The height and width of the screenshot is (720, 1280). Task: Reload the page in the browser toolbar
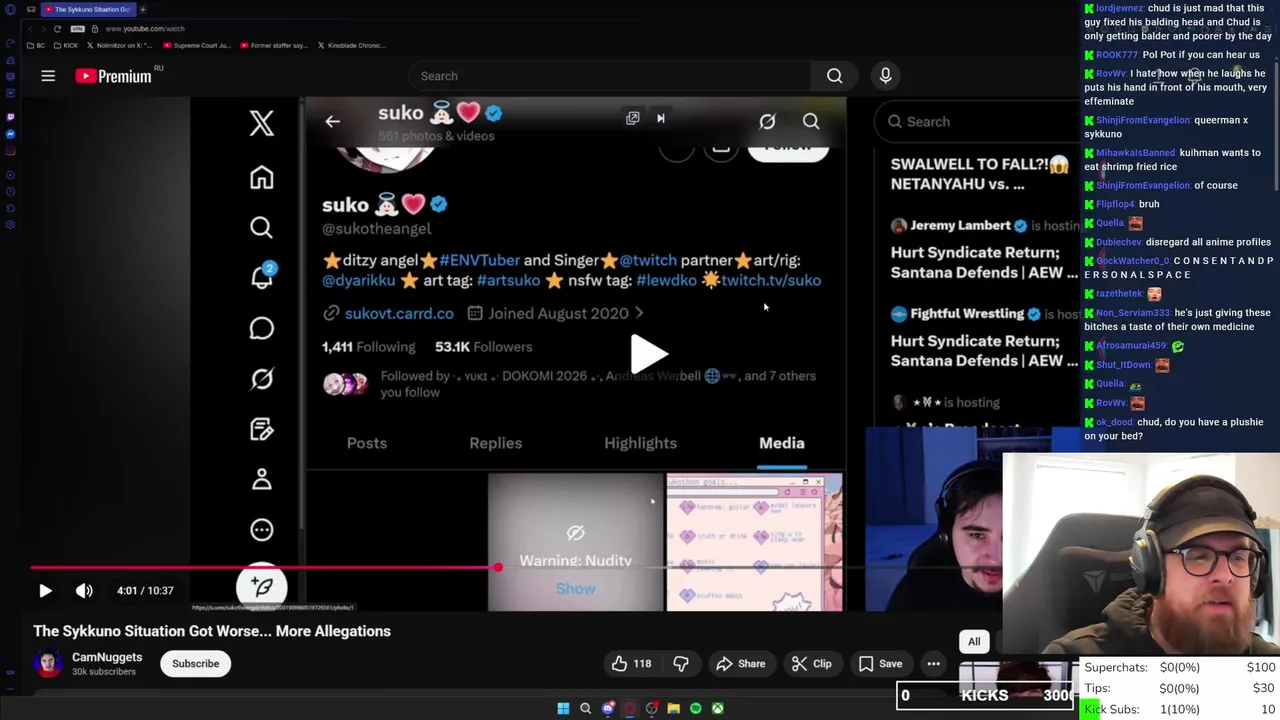(57, 28)
